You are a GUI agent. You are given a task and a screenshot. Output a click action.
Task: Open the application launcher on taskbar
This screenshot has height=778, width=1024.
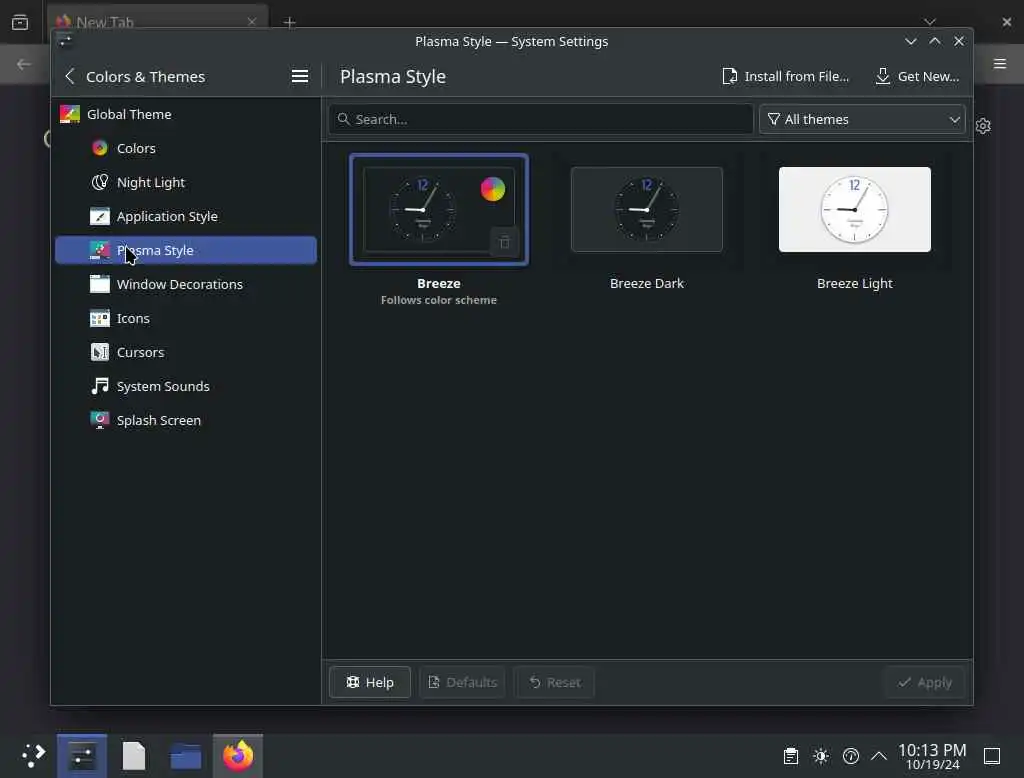click(x=33, y=756)
